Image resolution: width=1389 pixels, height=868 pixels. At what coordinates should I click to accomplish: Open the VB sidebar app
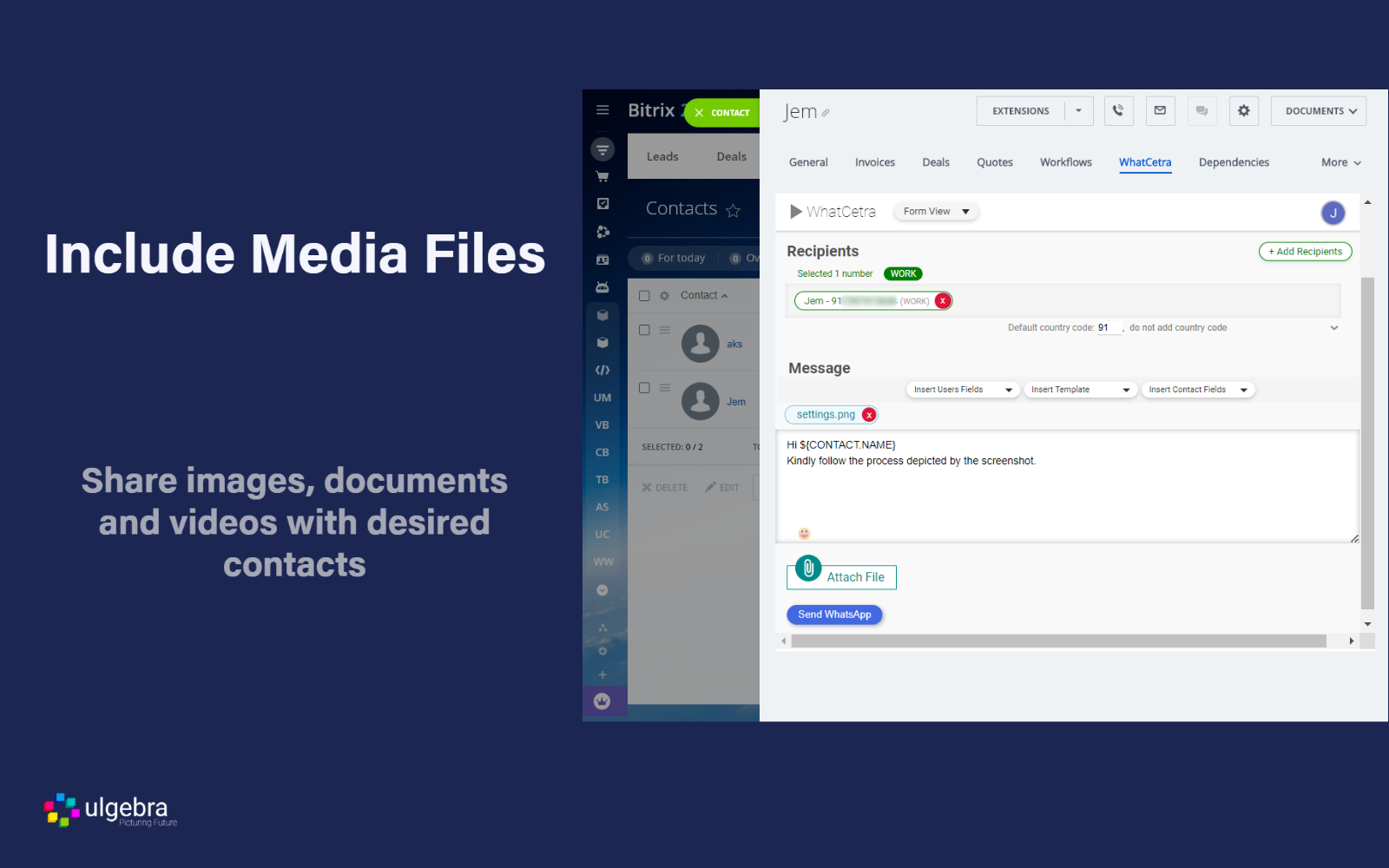[x=602, y=425]
